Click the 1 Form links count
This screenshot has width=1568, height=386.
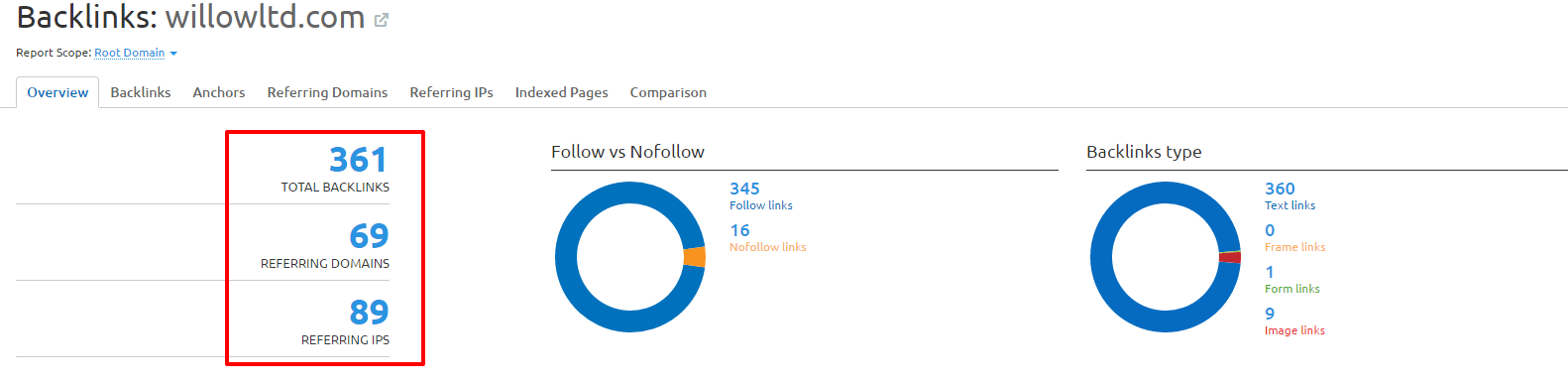(x=1270, y=272)
